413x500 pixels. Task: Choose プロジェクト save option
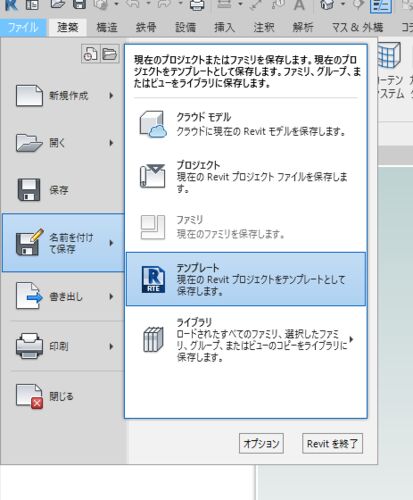(246, 176)
